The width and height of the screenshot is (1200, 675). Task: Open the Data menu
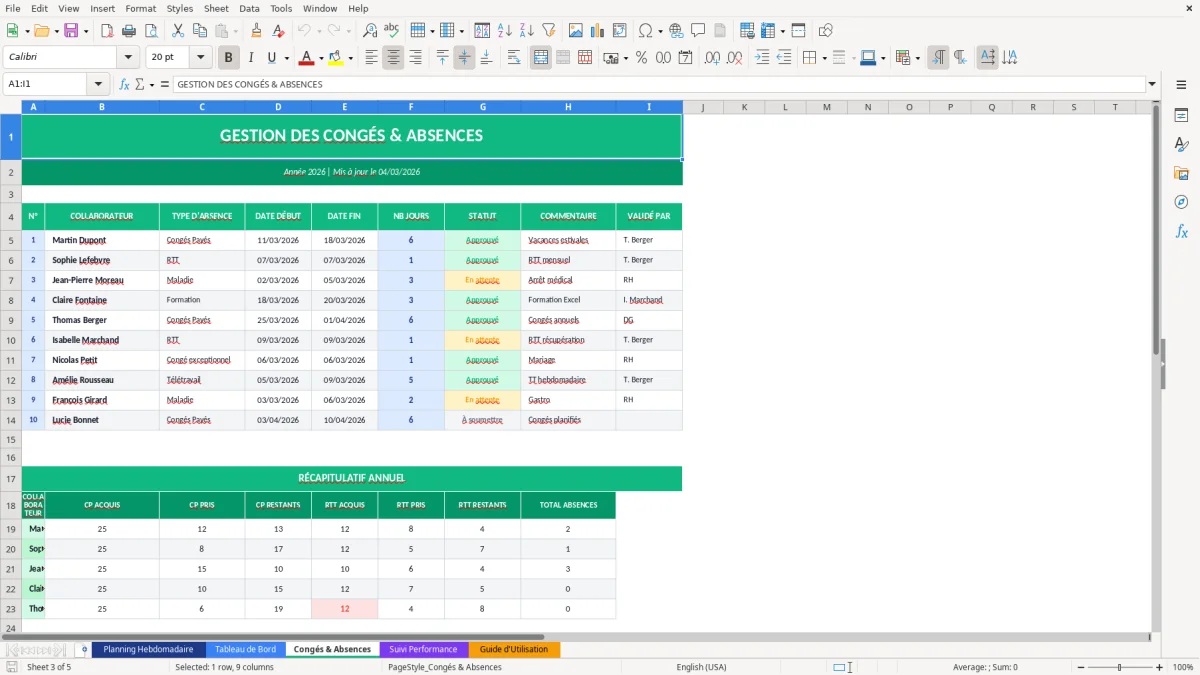click(249, 8)
